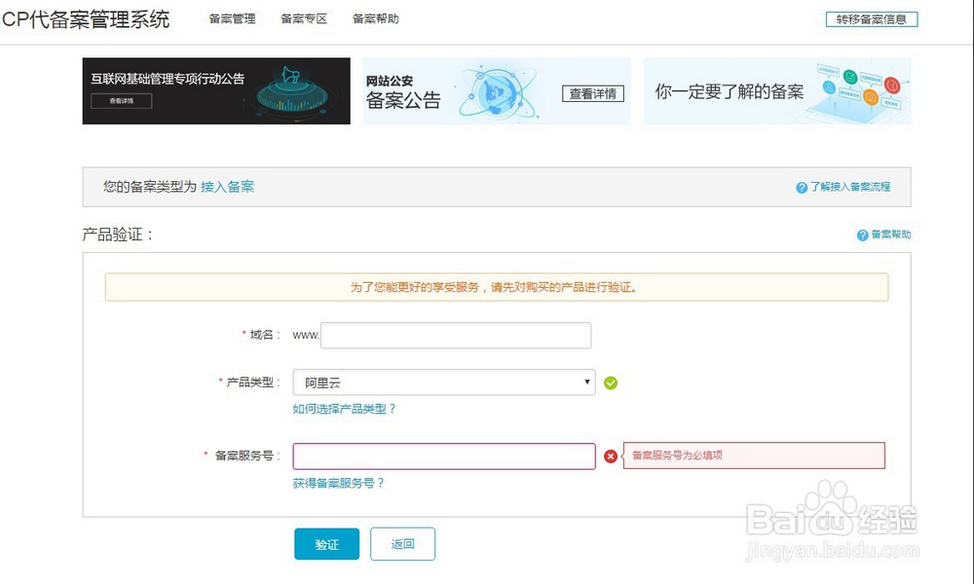
Task: Click the red error icon beside 备案服务号
Action: (611, 456)
